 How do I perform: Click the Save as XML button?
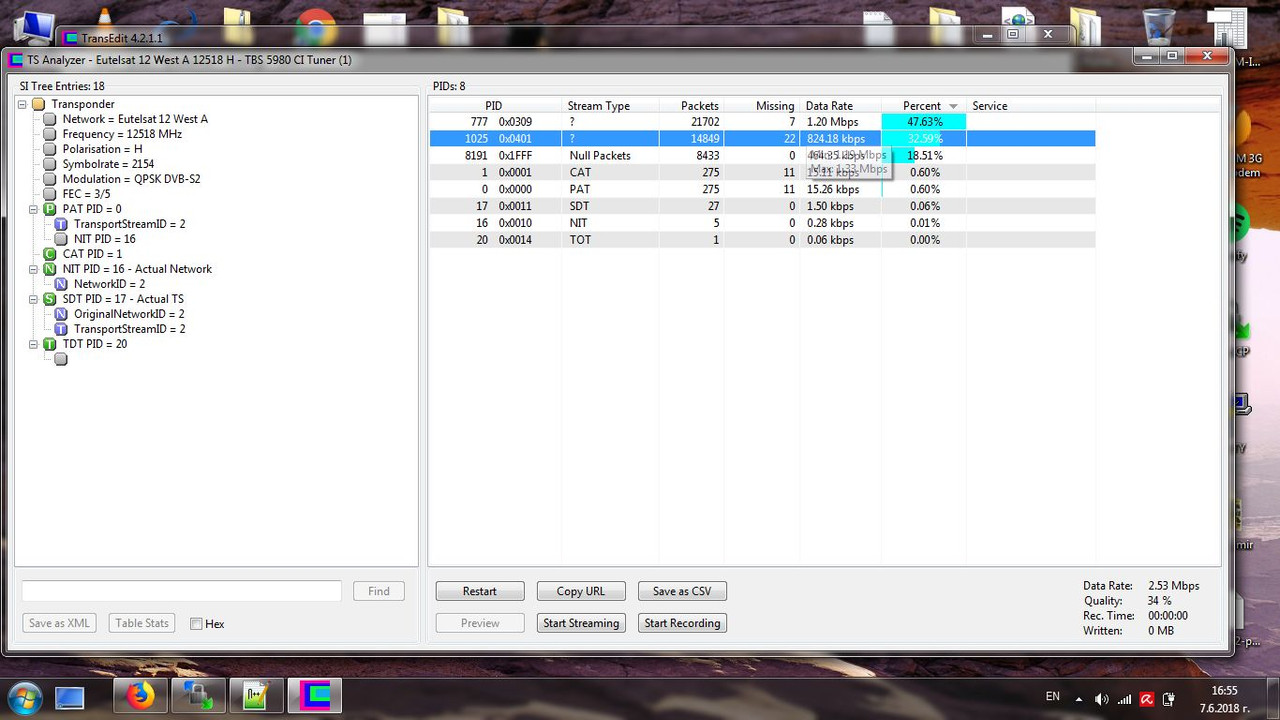(x=59, y=623)
